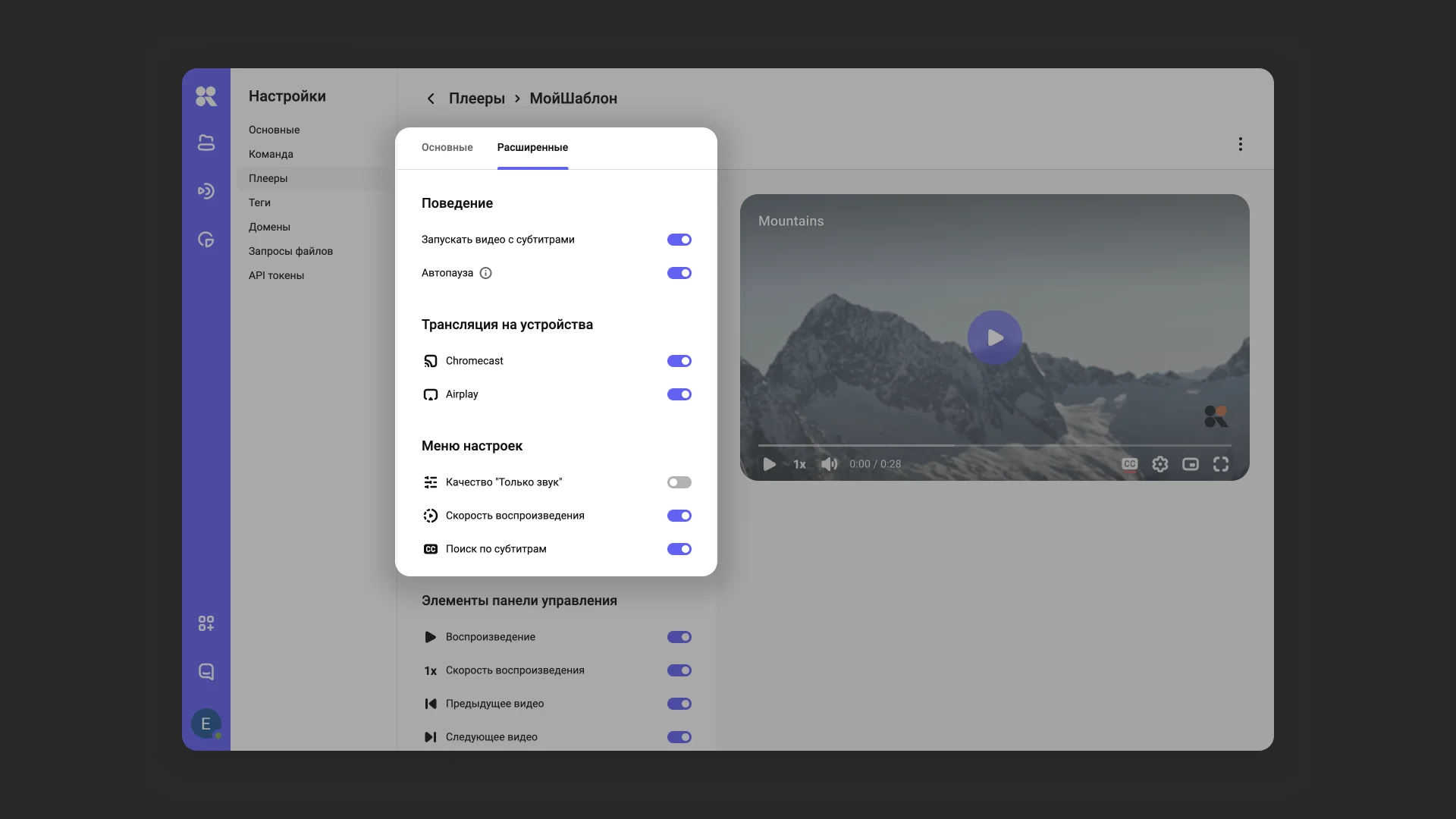
Task: Open the chat support icon in sidebar
Action: pyautogui.click(x=206, y=672)
